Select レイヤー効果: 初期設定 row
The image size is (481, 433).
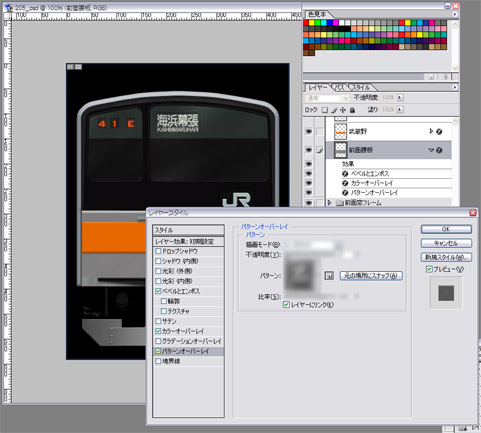pos(188,241)
